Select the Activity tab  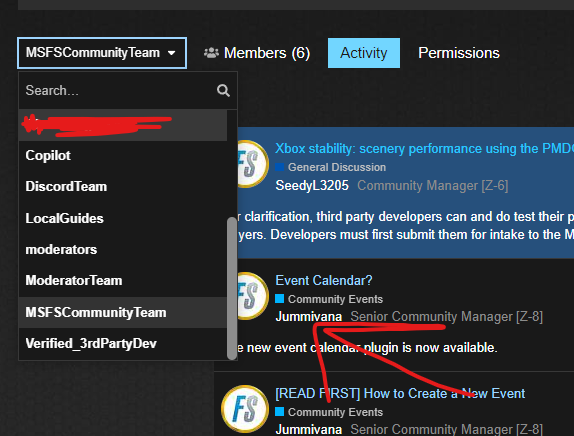tap(364, 53)
